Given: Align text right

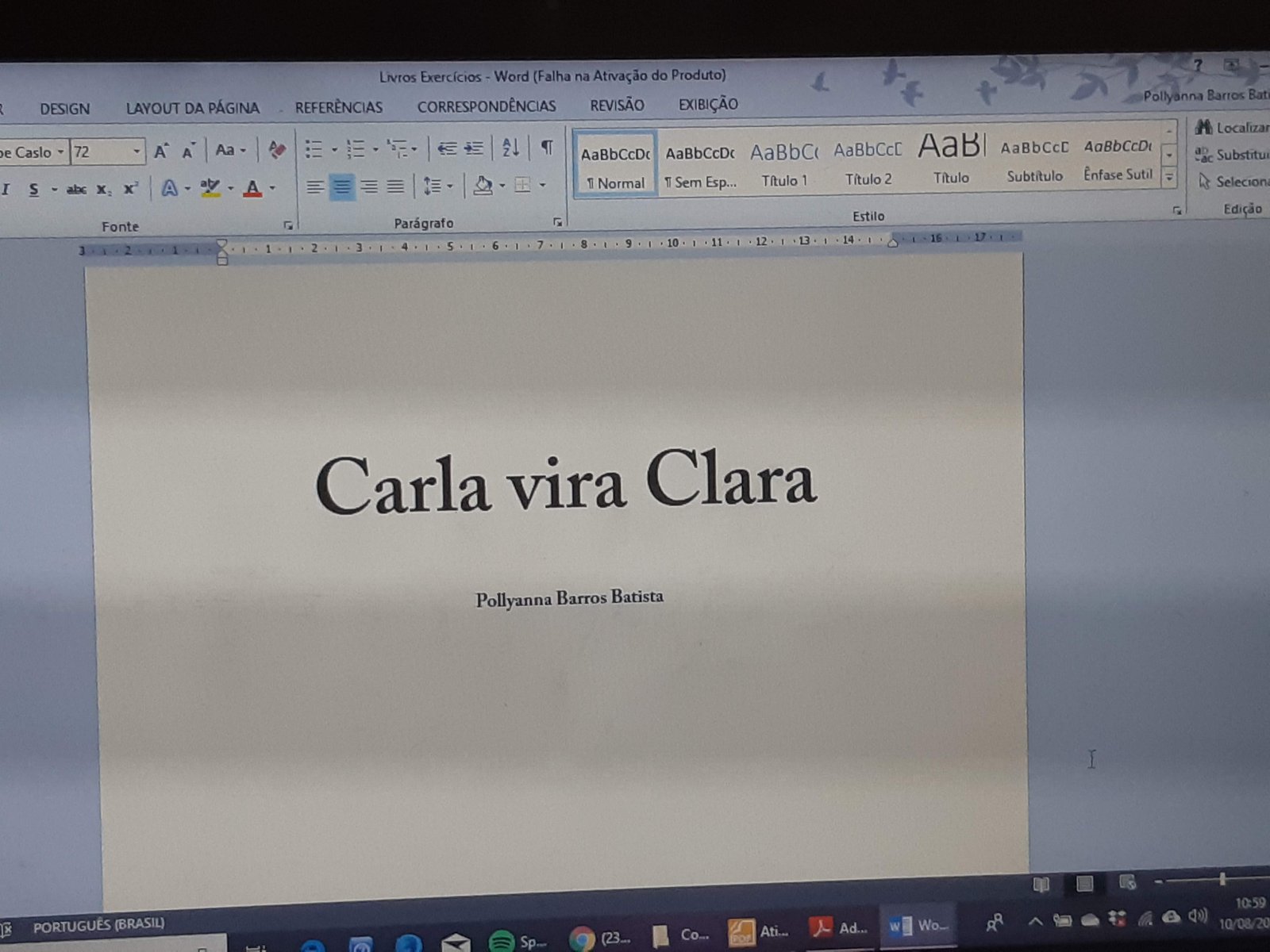Looking at the screenshot, I should pyautogui.click(x=369, y=186).
